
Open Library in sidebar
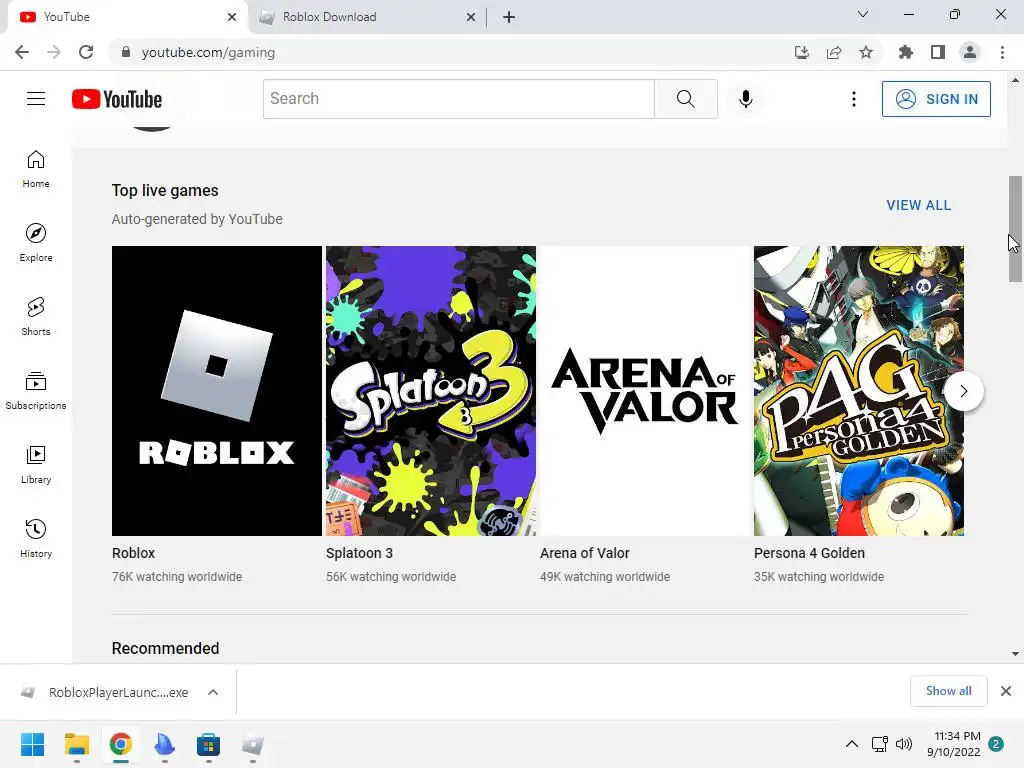point(36,464)
